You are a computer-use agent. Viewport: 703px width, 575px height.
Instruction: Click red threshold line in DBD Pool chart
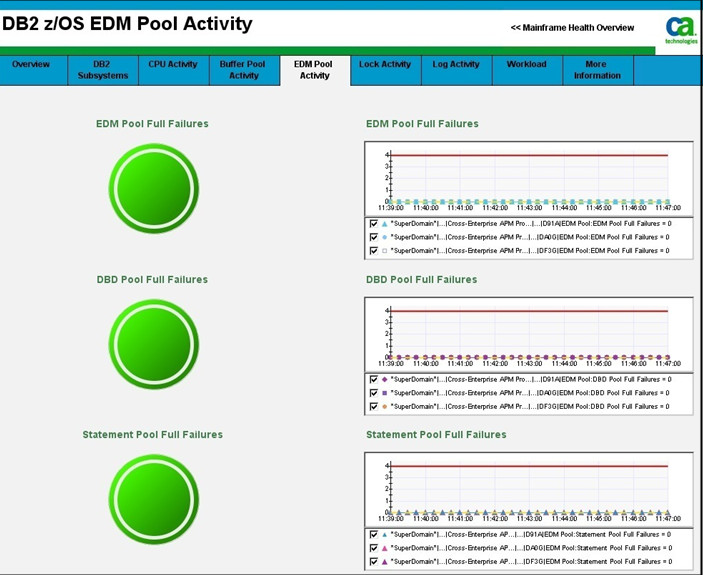(x=529, y=311)
